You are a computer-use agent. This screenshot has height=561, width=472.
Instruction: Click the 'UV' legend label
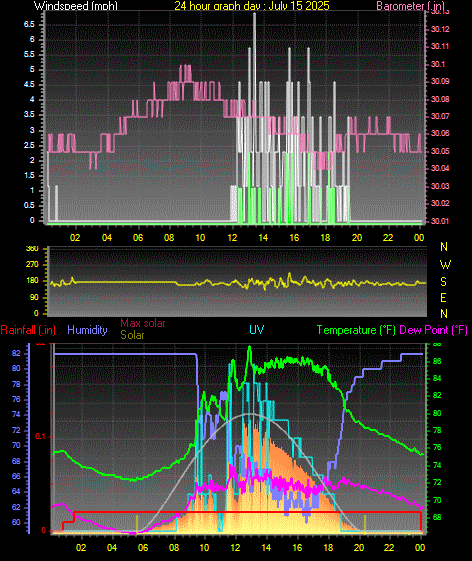click(257, 330)
